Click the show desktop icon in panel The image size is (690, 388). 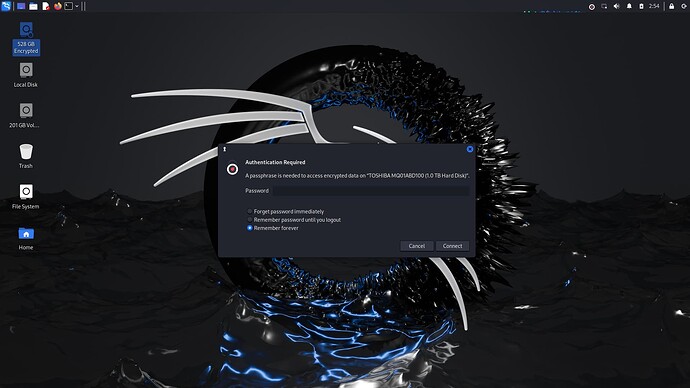[x=21, y=6]
